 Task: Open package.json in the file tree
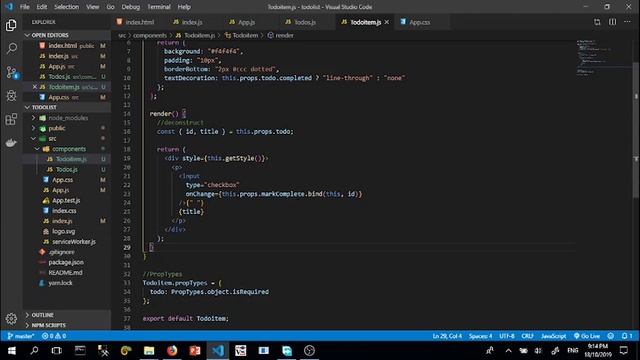67,262
